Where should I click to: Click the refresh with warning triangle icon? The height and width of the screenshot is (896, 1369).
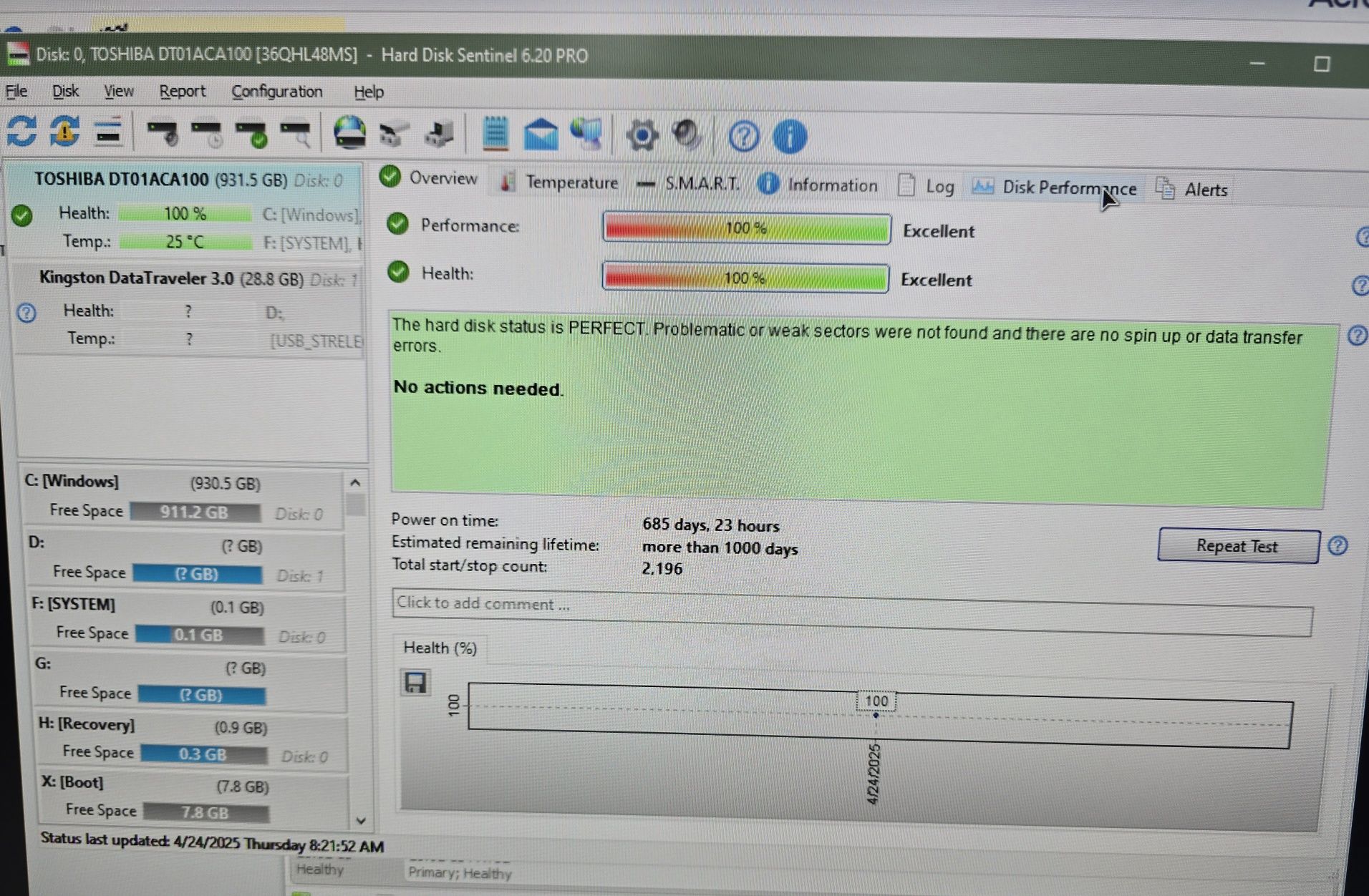pyautogui.click(x=64, y=132)
